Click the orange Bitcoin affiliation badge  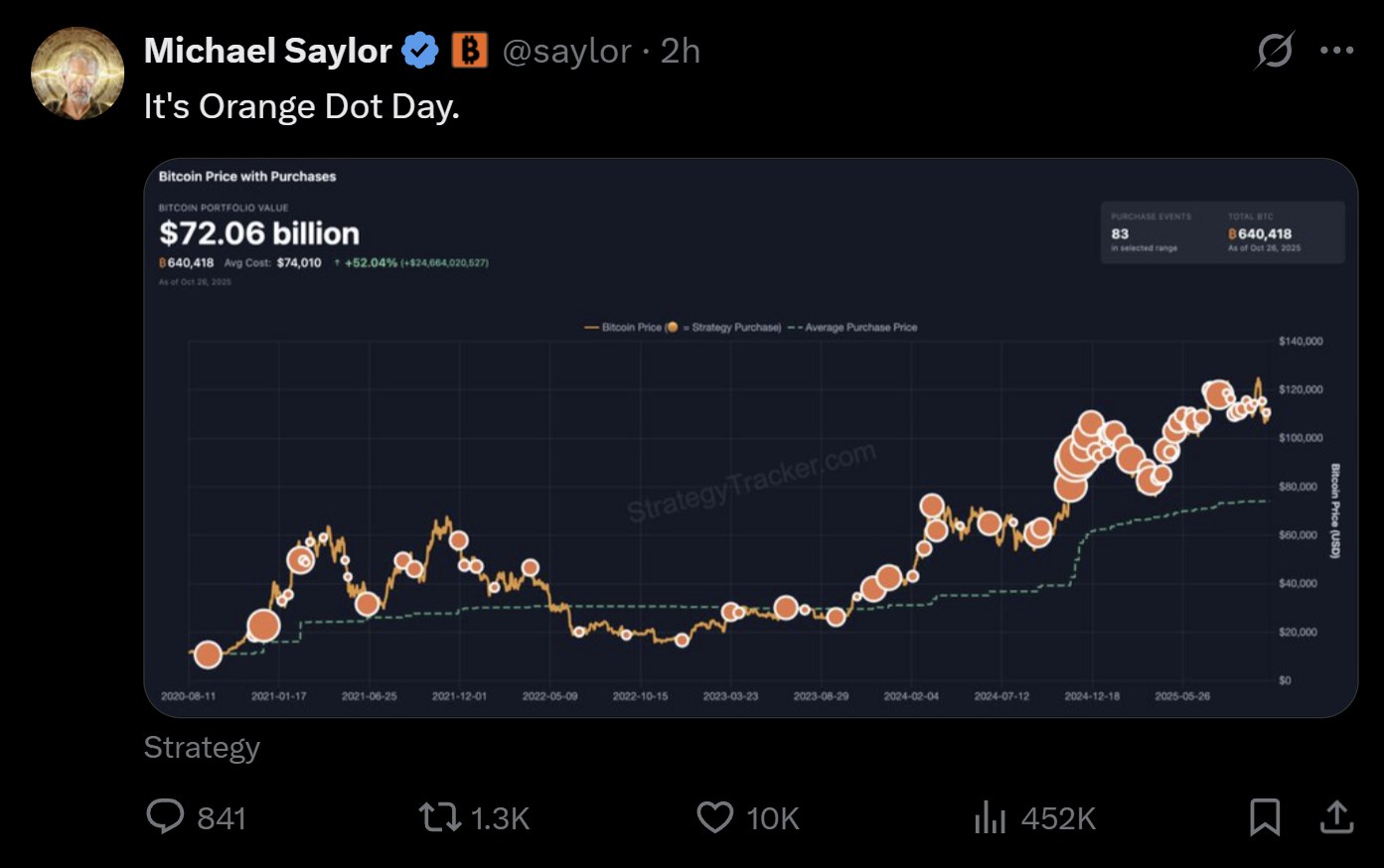click(x=470, y=50)
